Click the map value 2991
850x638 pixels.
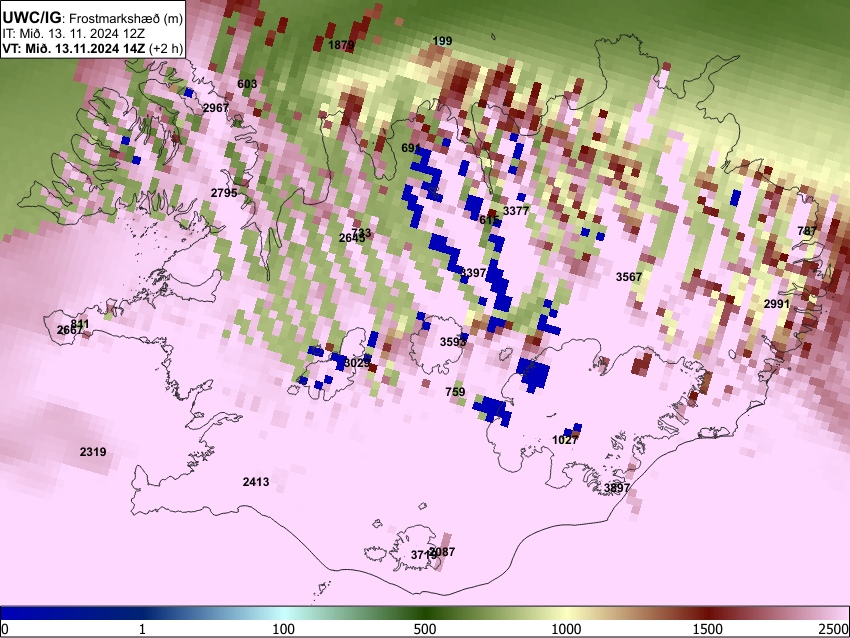pyautogui.click(x=777, y=304)
